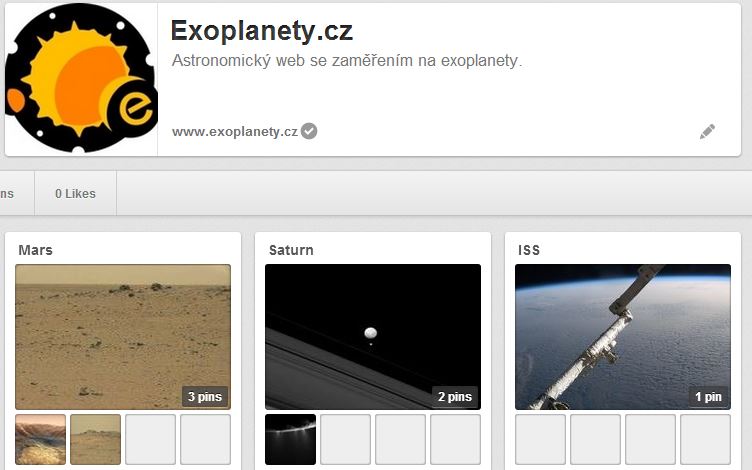Click the pencil edit profile icon

point(707,131)
